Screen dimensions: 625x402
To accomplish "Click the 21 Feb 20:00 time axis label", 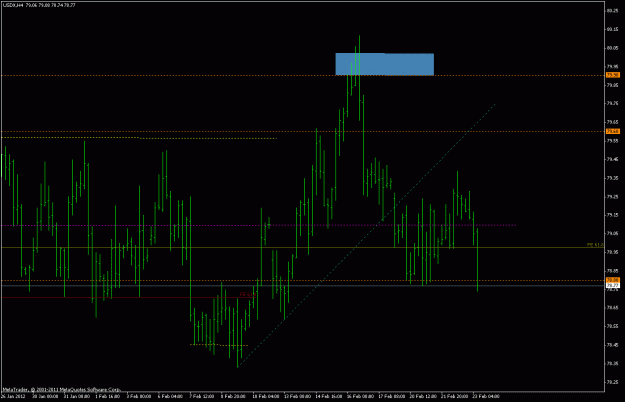I will tap(454, 396).
